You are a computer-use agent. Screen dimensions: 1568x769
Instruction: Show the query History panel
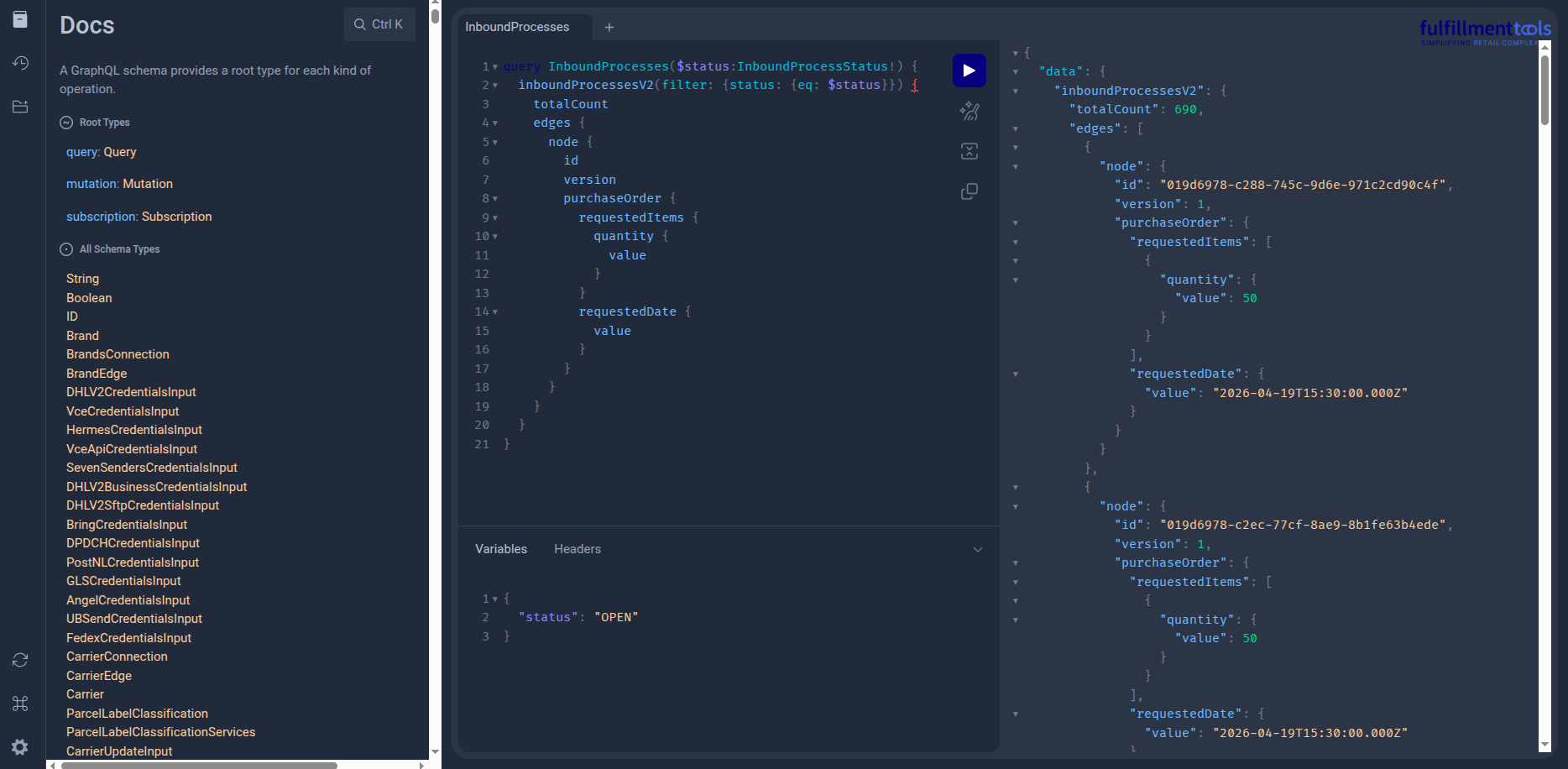pyautogui.click(x=20, y=63)
